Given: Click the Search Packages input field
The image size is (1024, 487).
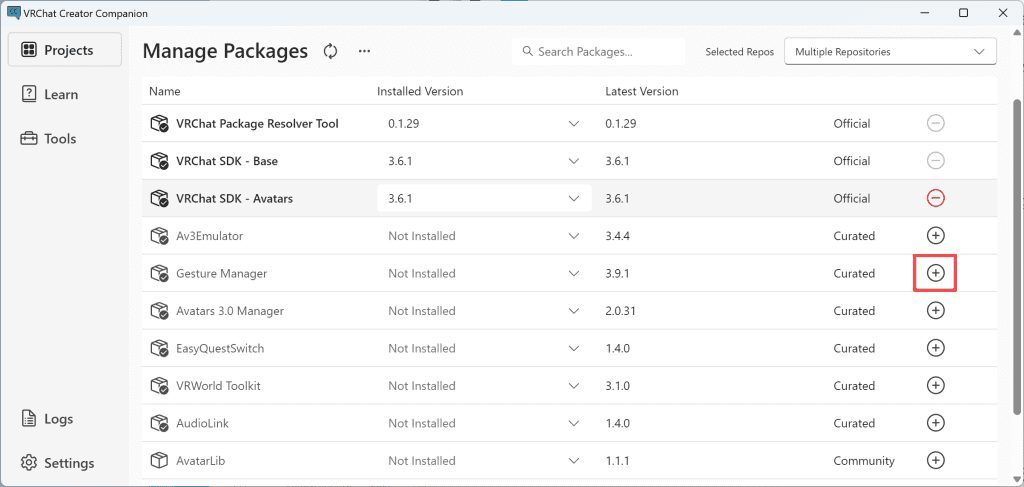Looking at the screenshot, I should tap(605, 52).
